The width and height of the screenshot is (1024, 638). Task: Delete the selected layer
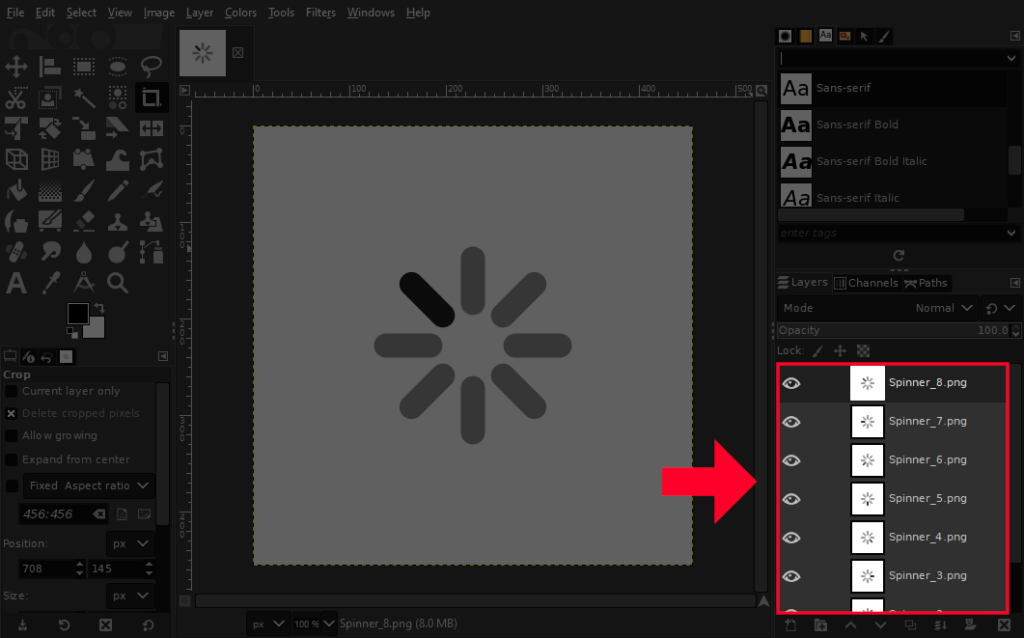click(1005, 624)
